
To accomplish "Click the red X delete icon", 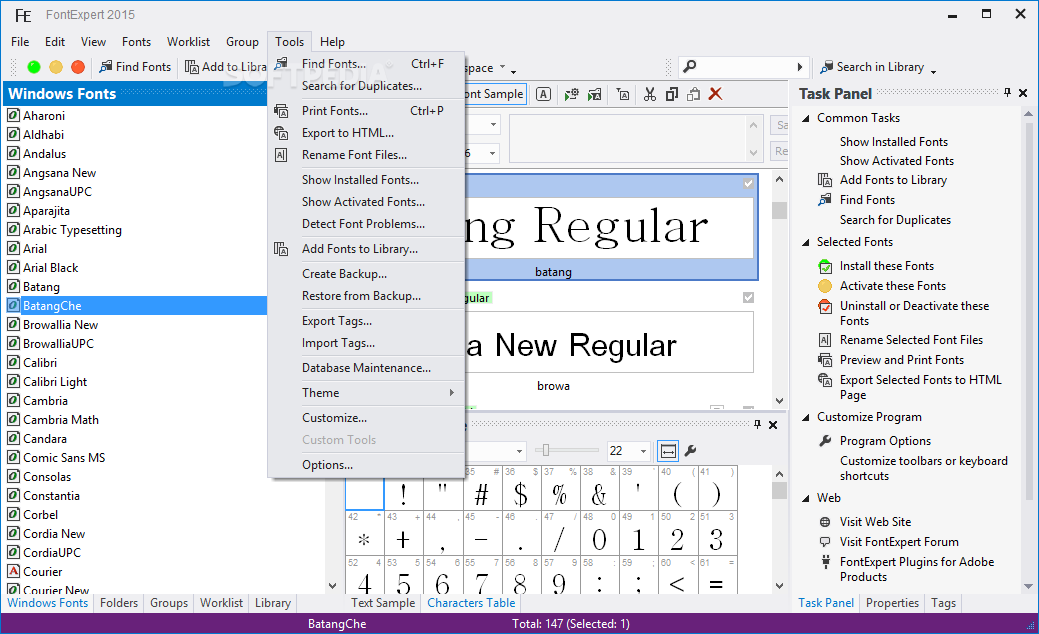I will 715,94.
